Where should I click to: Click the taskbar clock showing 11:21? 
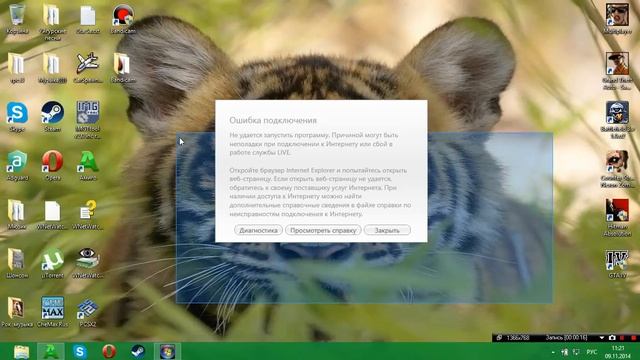coord(618,352)
